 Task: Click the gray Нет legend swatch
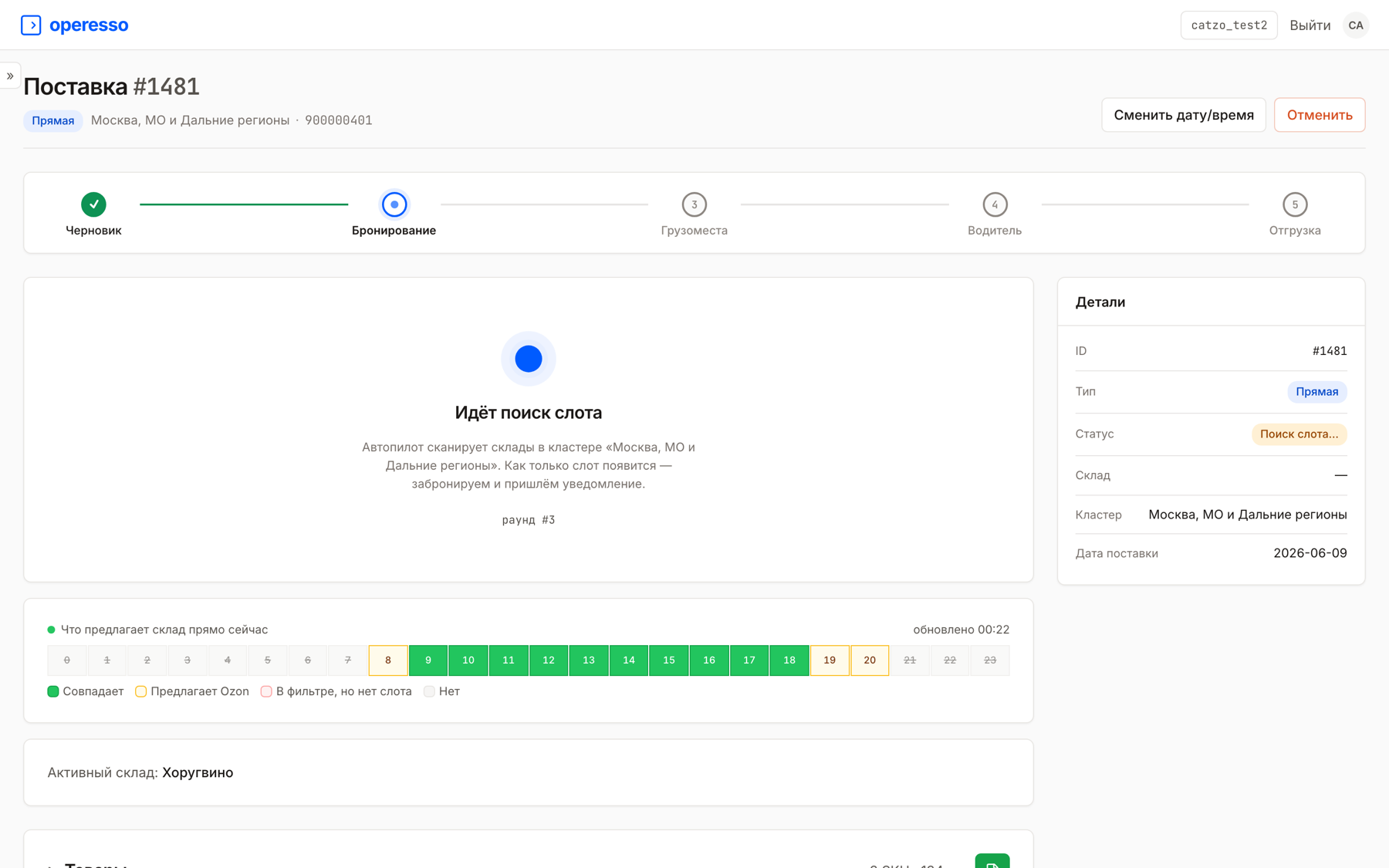pyautogui.click(x=429, y=691)
